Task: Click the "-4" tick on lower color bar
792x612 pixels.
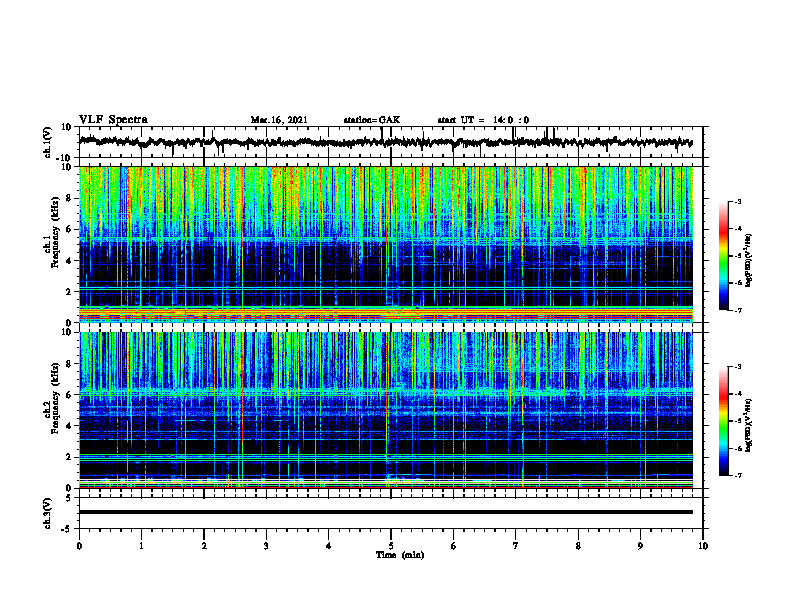Action: [738, 394]
